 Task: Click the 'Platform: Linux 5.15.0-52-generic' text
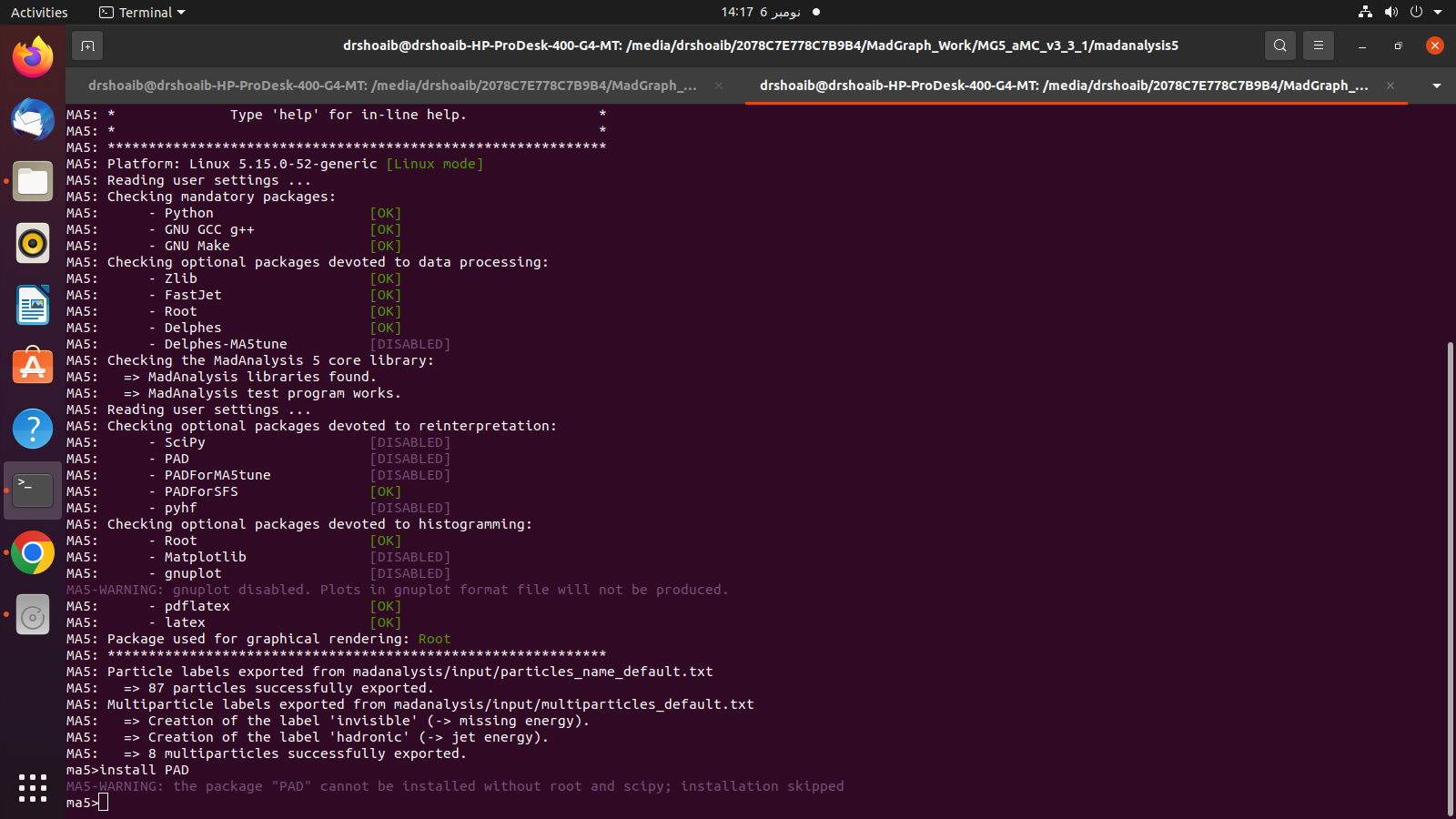click(242, 164)
